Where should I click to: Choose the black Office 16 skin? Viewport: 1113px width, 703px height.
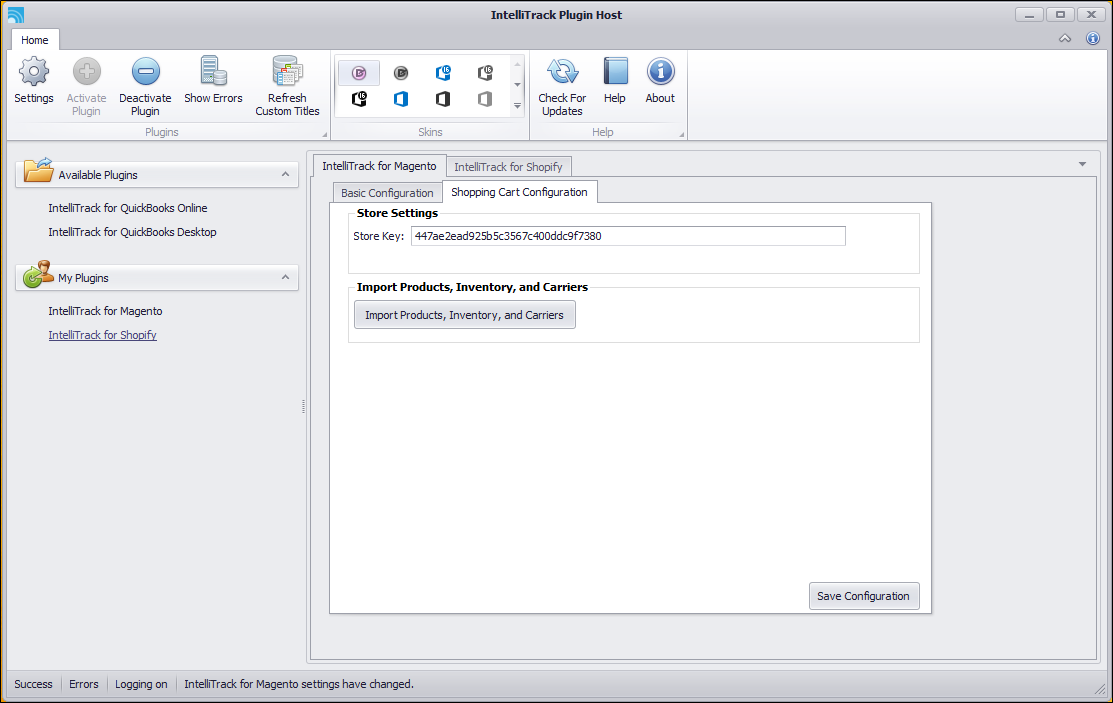pos(359,99)
